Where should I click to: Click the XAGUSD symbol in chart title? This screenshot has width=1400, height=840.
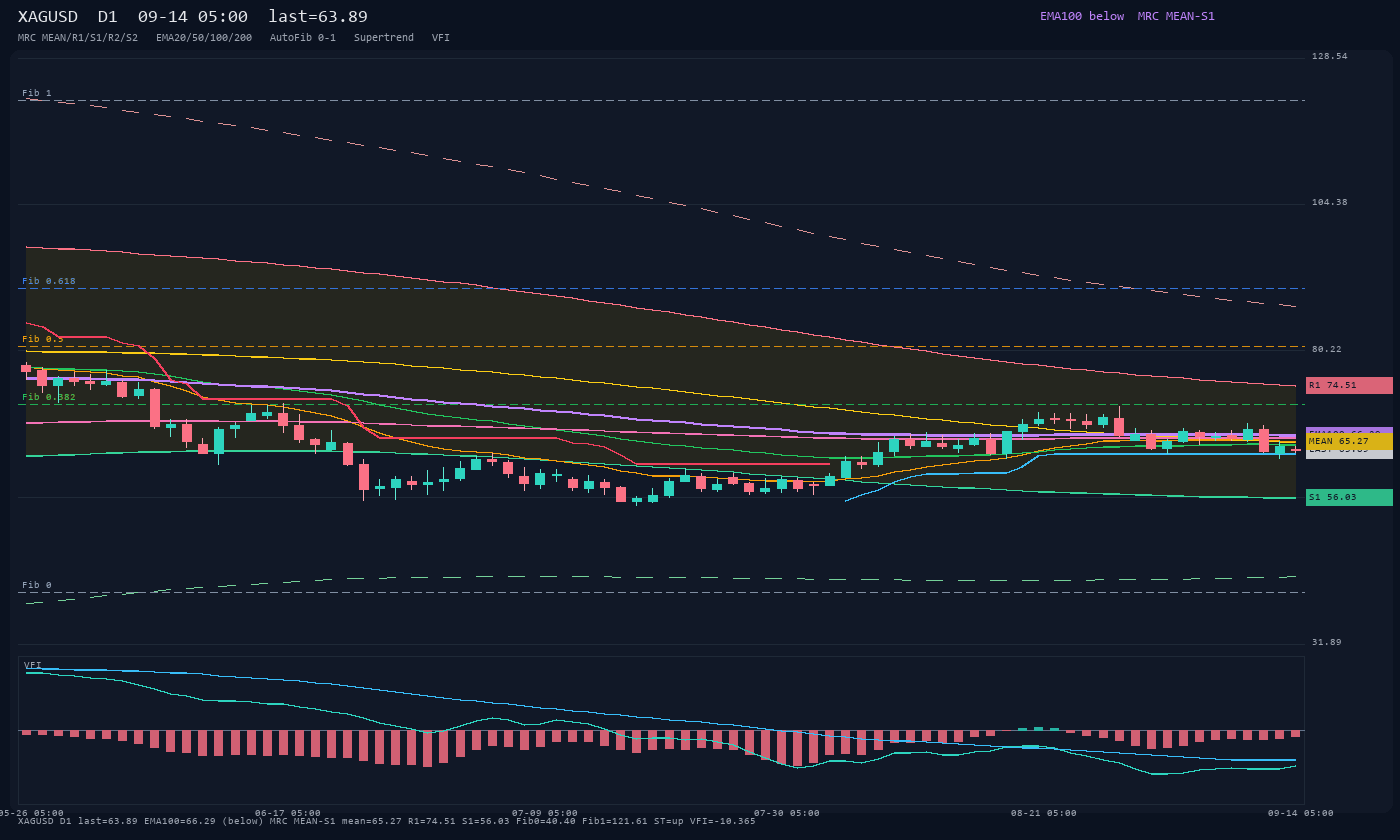pos(48,17)
